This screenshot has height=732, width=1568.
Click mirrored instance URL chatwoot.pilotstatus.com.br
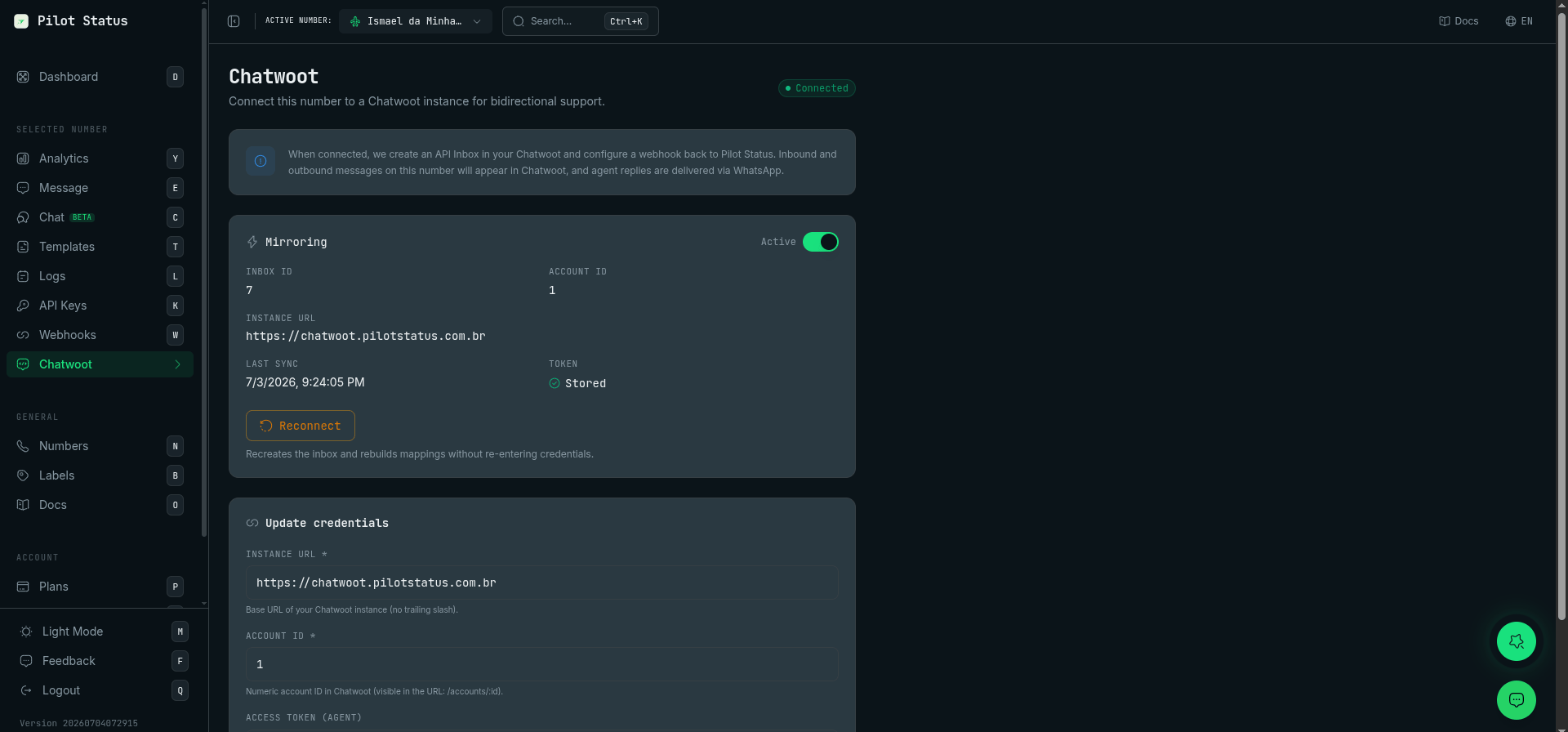click(x=366, y=336)
